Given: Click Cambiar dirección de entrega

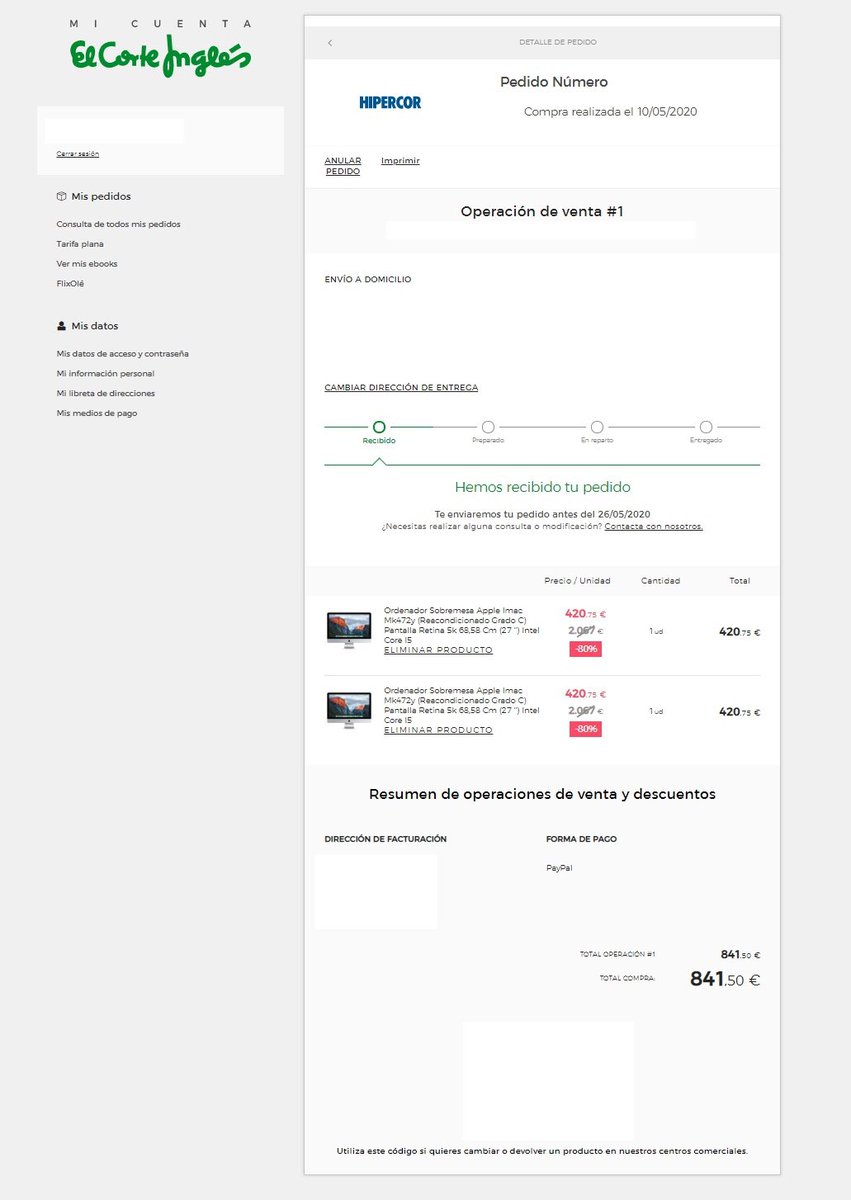Looking at the screenshot, I should (x=401, y=388).
